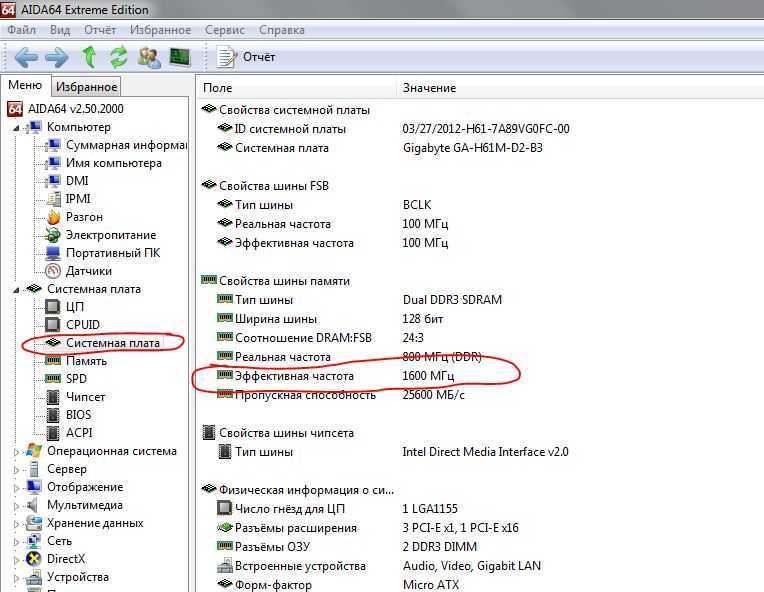Open the Вид menu

60,30
